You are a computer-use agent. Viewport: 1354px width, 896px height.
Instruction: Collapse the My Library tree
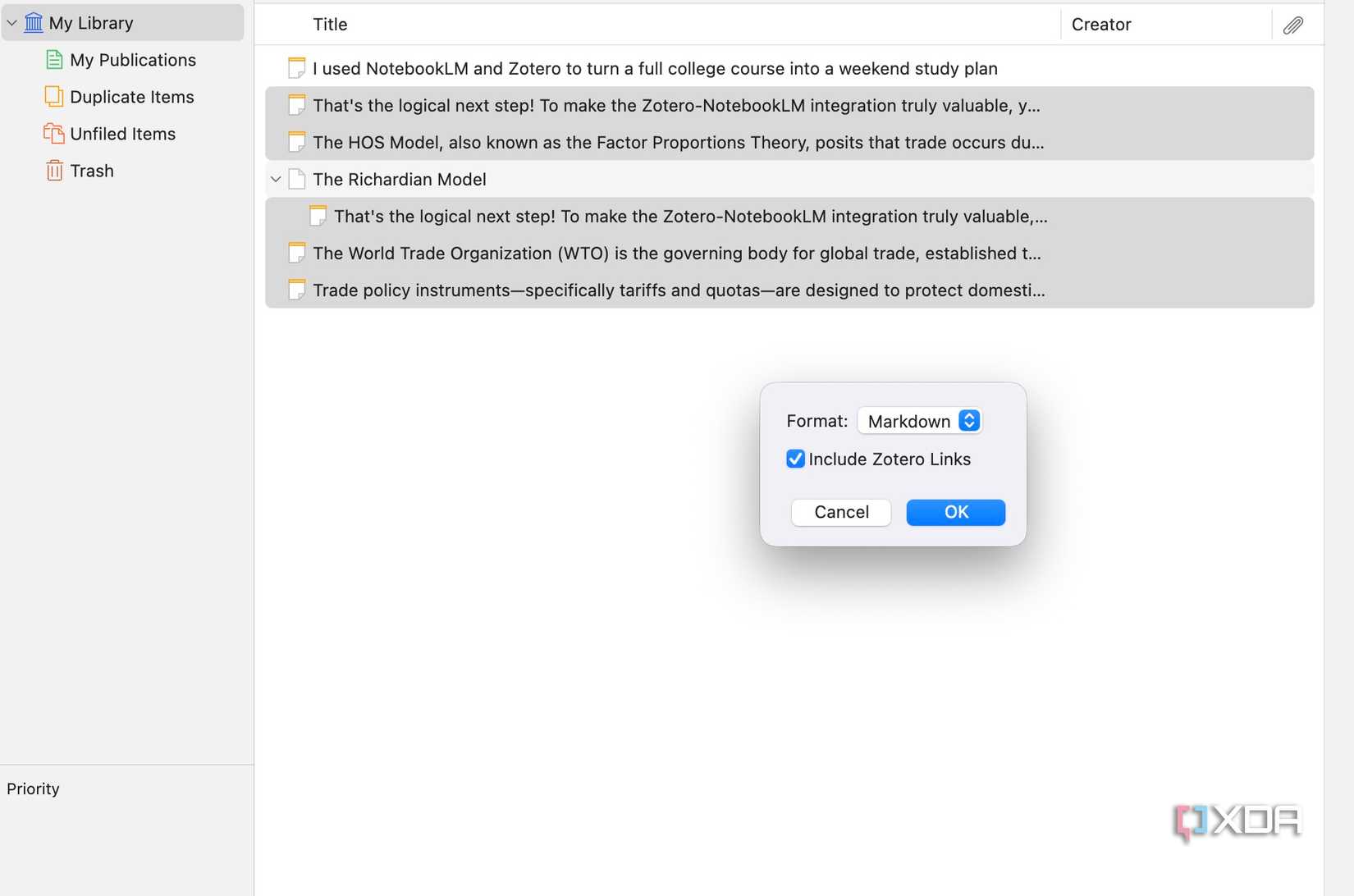point(11,22)
